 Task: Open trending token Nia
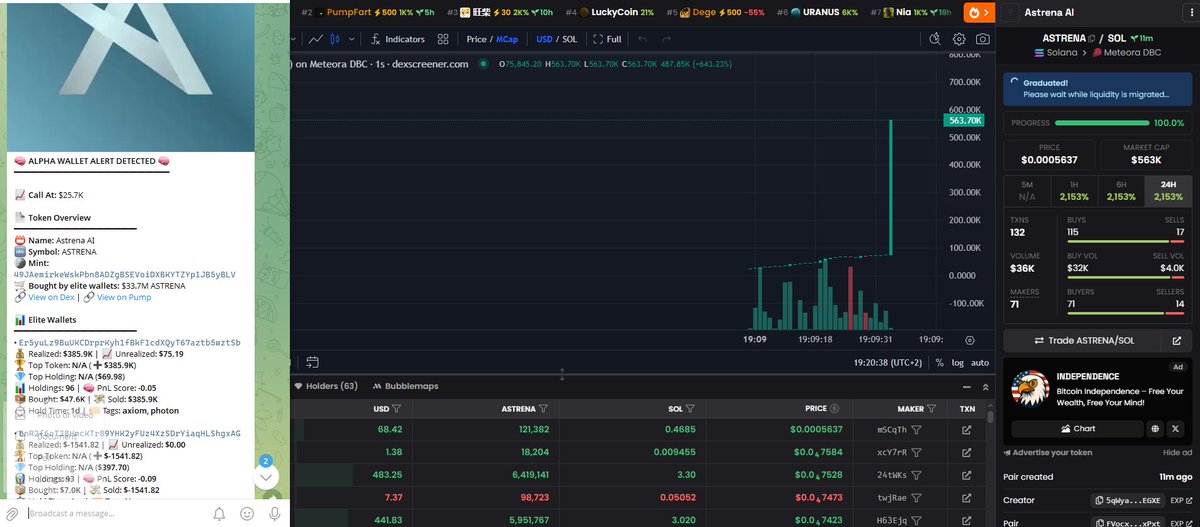909,12
